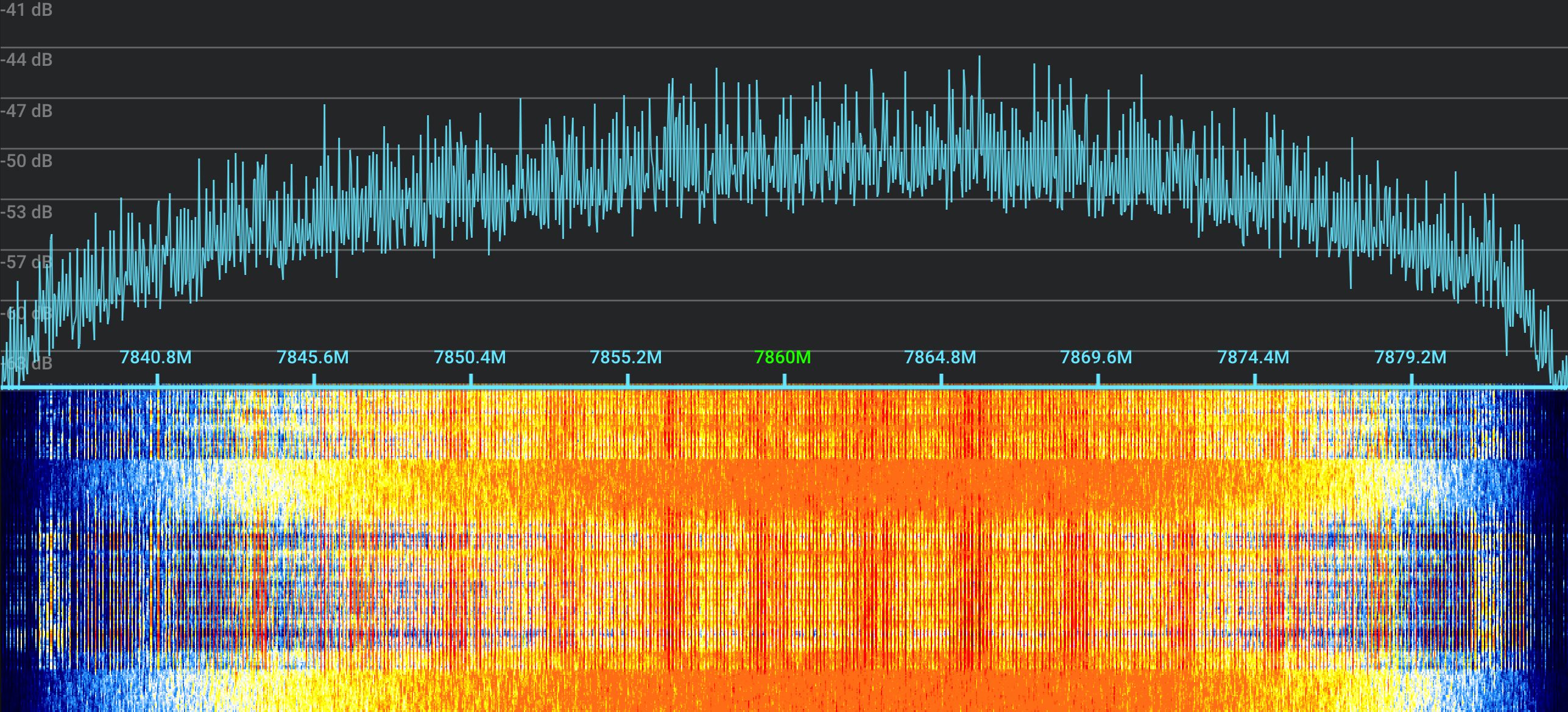Image resolution: width=1568 pixels, height=712 pixels.
Task: Click the 7840.8M frequency label
Action: pyautogui.click(x=156, y=357)
